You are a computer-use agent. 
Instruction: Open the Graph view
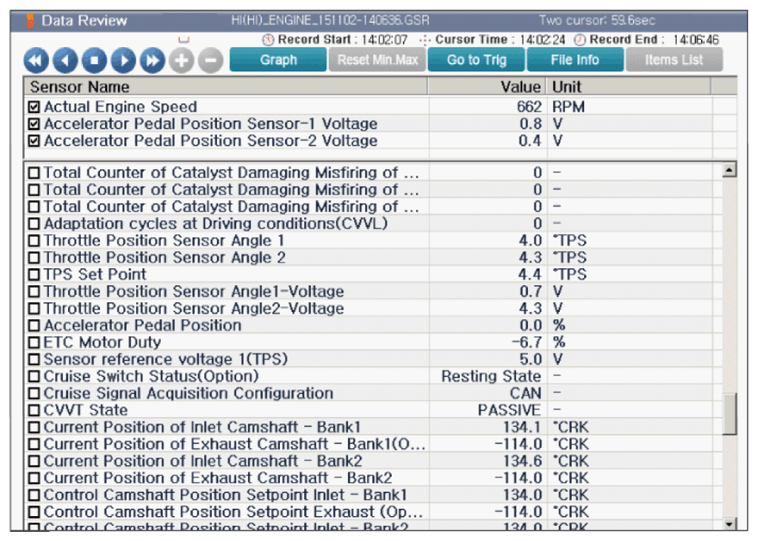278,60
